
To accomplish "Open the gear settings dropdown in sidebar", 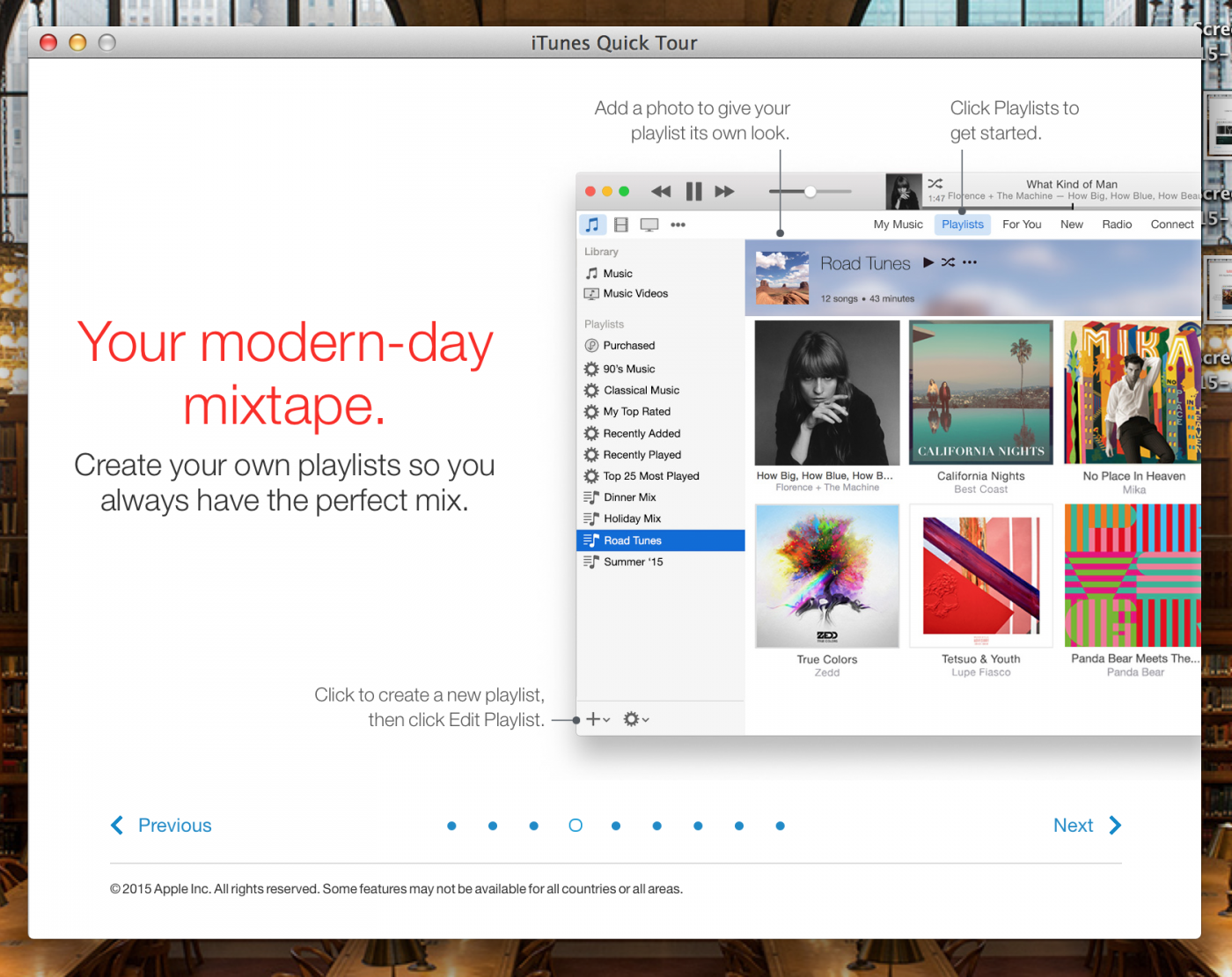I will (x=635, y=720).
